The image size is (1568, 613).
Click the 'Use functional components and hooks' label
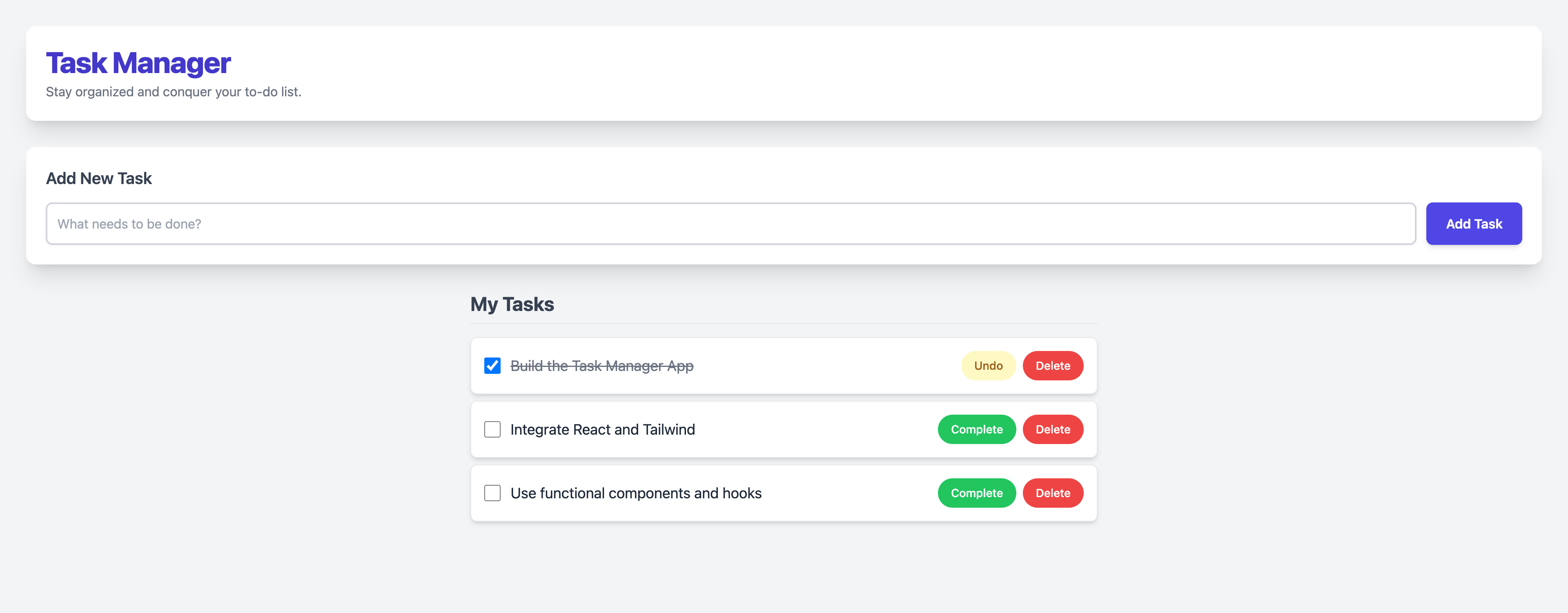635,493
